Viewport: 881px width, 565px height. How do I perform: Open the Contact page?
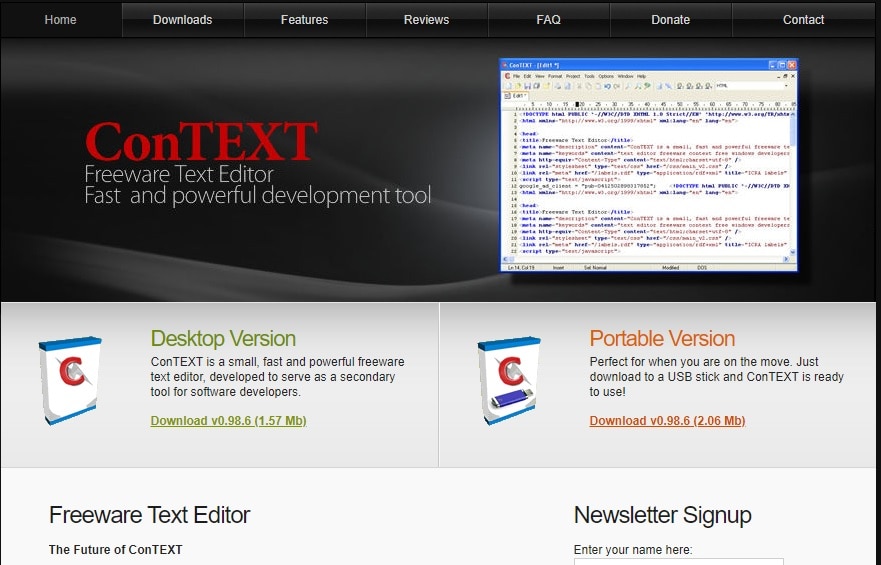tap(803, 20)
